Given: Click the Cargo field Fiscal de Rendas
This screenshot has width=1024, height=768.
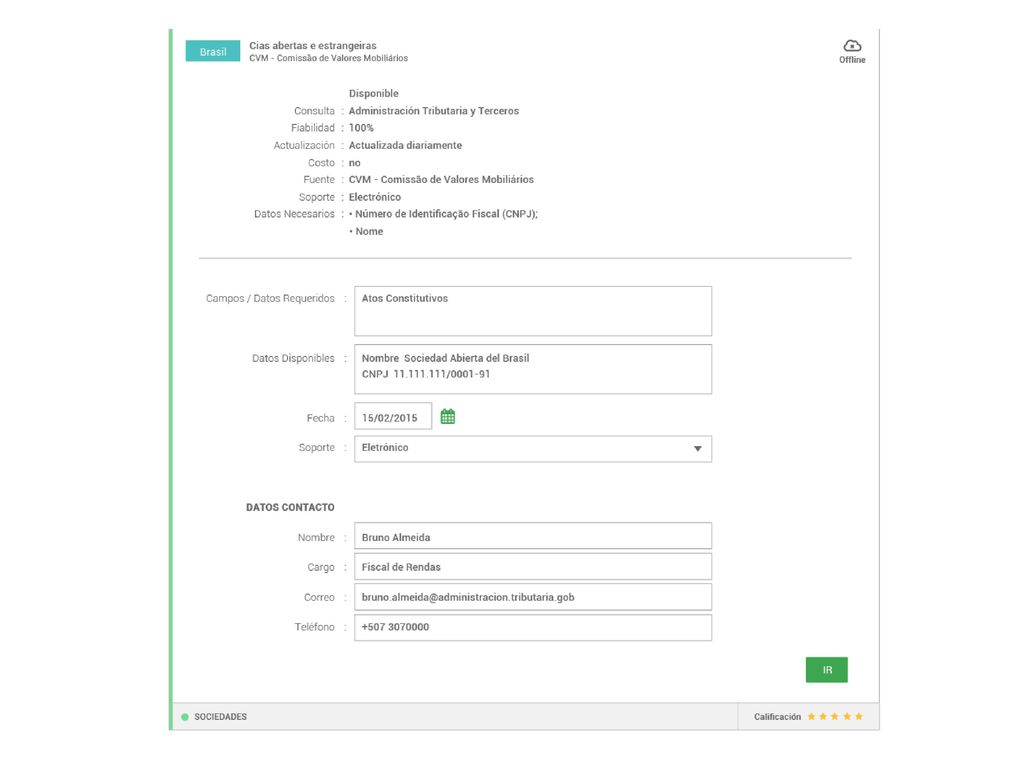Looking at the screenshot, I should 533,567.
